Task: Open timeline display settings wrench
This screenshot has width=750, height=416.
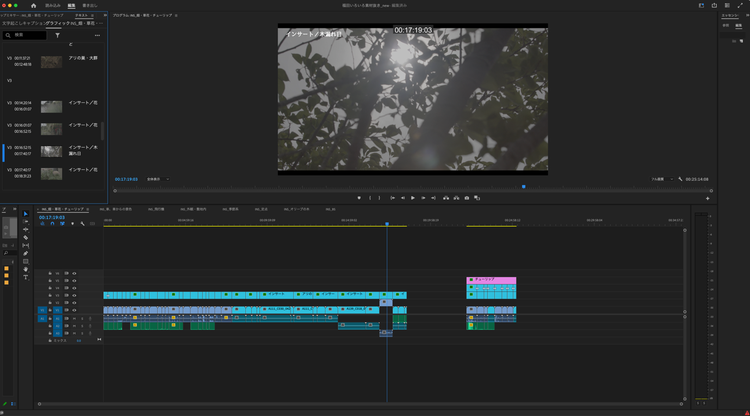Action: [82, 224]
